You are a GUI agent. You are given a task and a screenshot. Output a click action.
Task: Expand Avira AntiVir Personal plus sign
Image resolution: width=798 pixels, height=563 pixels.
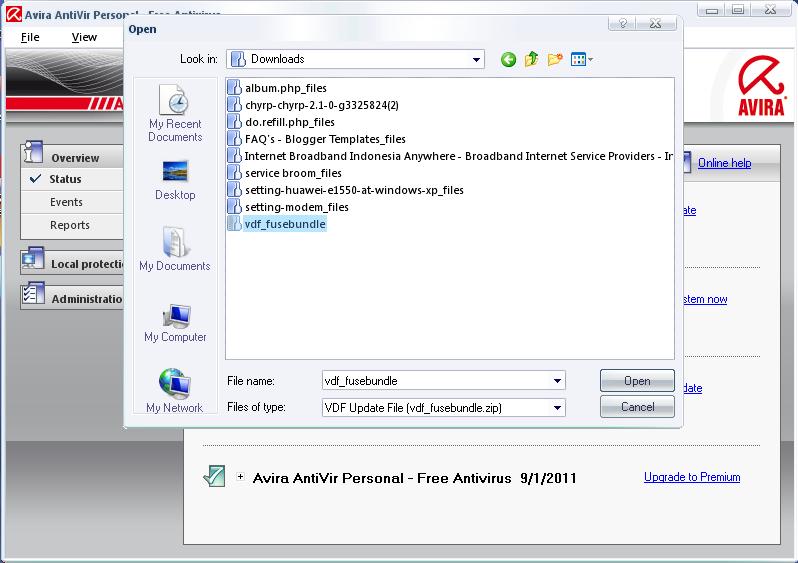(240, 477)
